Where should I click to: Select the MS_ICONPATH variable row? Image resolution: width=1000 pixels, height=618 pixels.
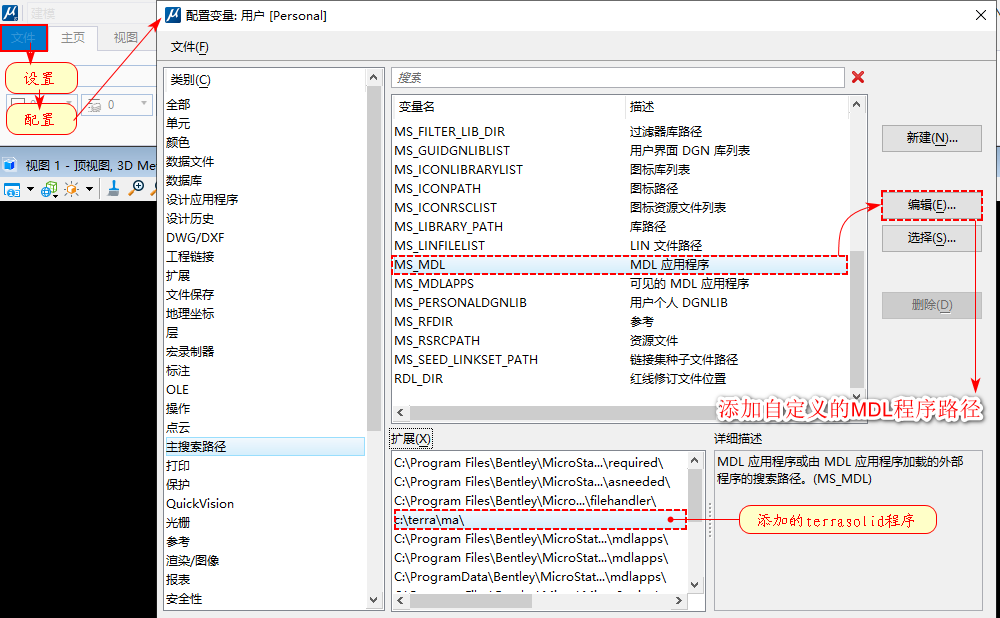(620, 189)
